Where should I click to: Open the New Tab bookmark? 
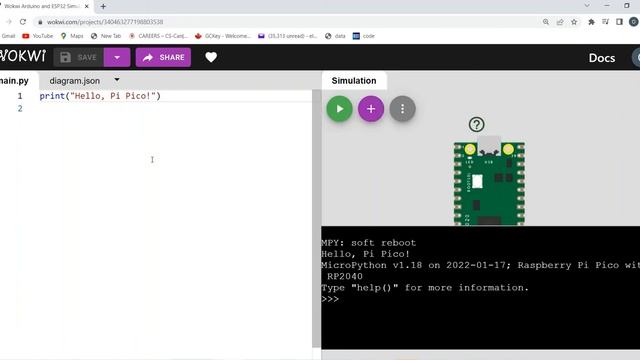point(106,36)
